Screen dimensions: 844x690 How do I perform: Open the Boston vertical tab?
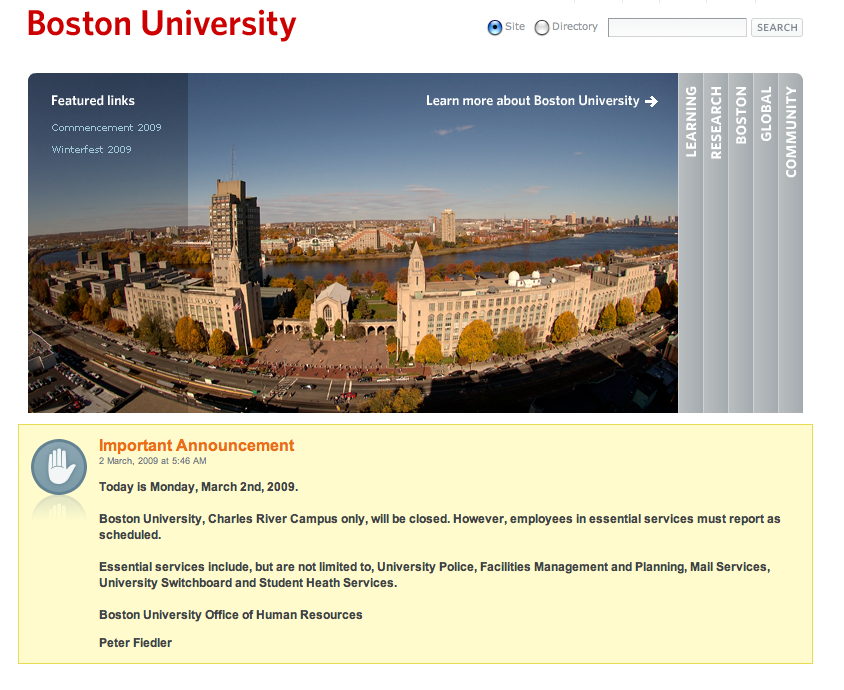click(x=741, y=116)
